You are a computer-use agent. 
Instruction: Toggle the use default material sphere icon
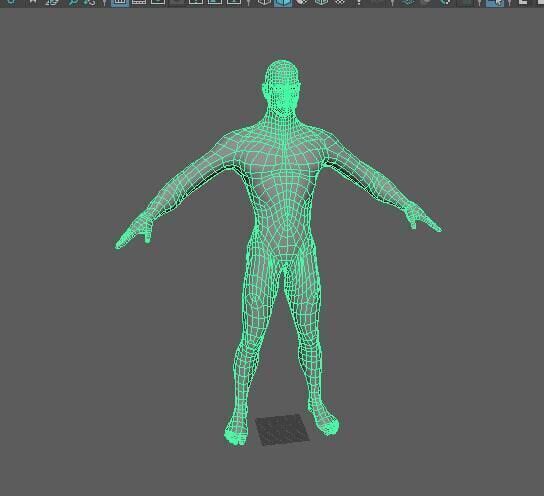click(x=303, y=2)
